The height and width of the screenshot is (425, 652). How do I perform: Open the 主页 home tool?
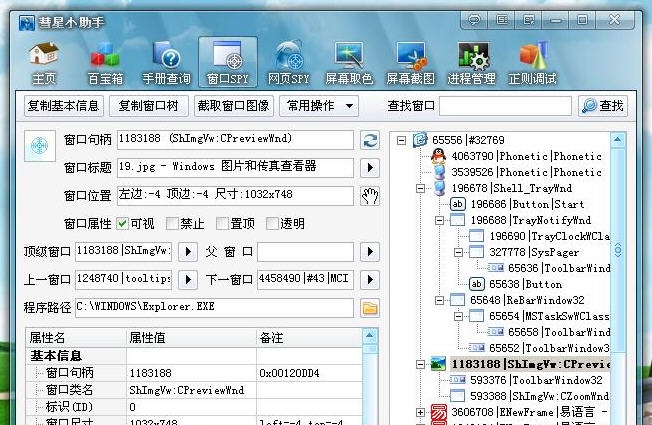coord(44,63)
